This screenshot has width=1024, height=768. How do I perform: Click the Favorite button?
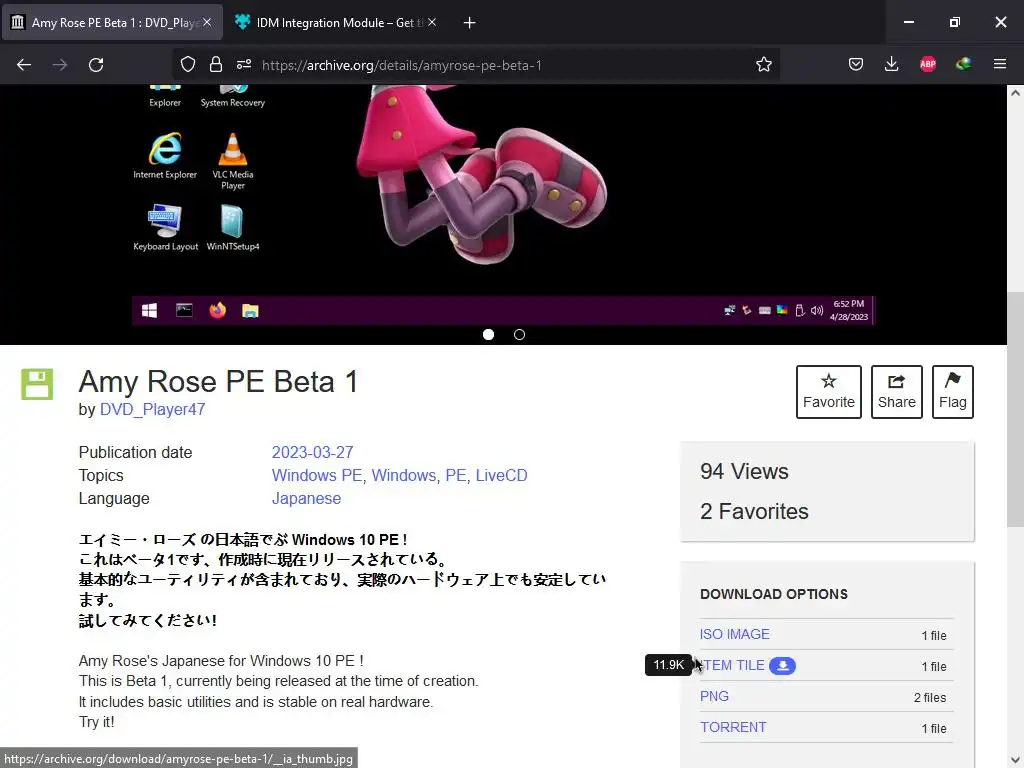[829, 392]
